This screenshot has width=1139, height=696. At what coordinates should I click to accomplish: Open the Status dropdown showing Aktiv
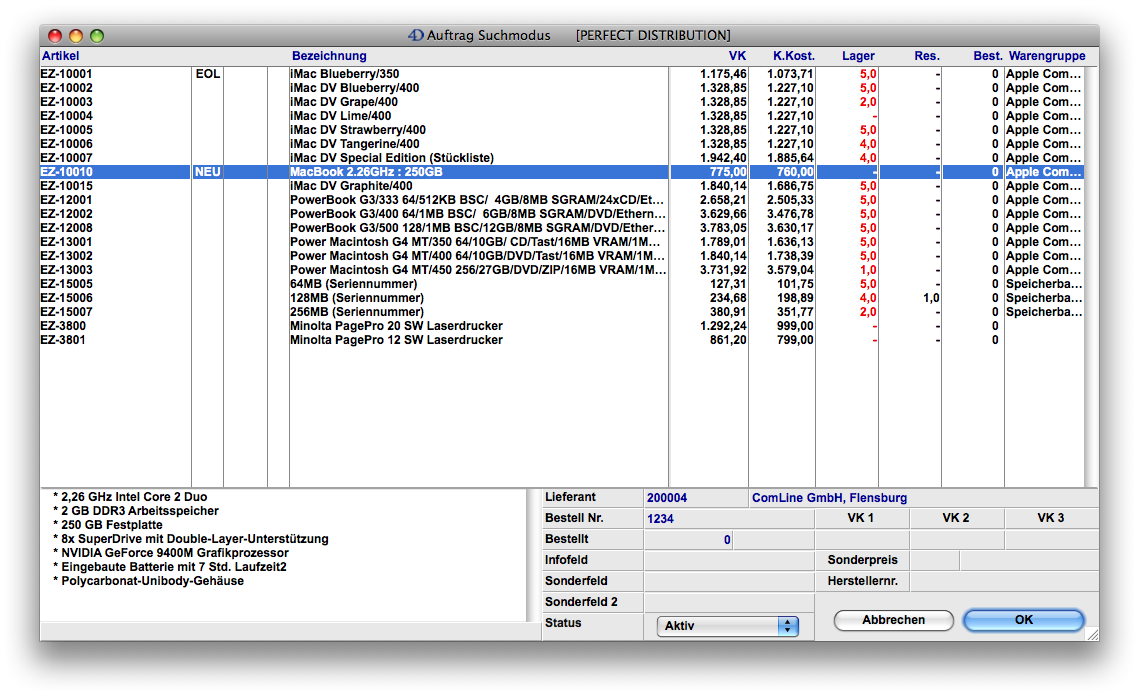tap(727, 626)
